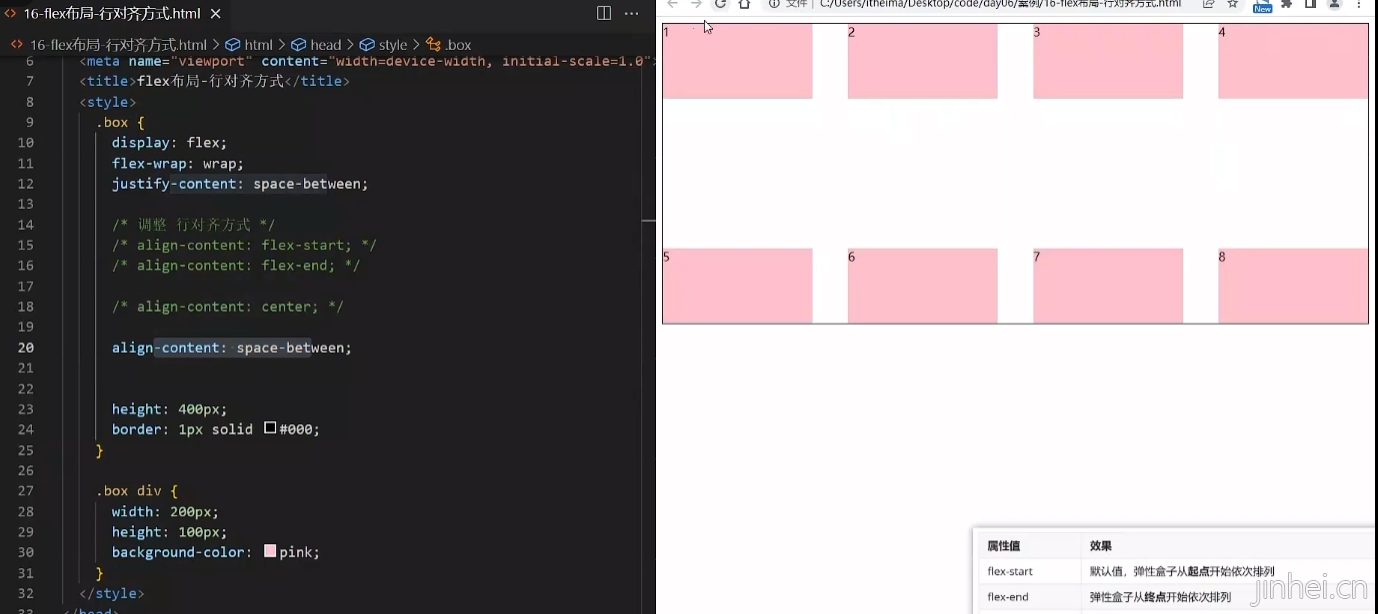Bookmark this page with the star
1378x614 pixels.
click(1233, 4)
